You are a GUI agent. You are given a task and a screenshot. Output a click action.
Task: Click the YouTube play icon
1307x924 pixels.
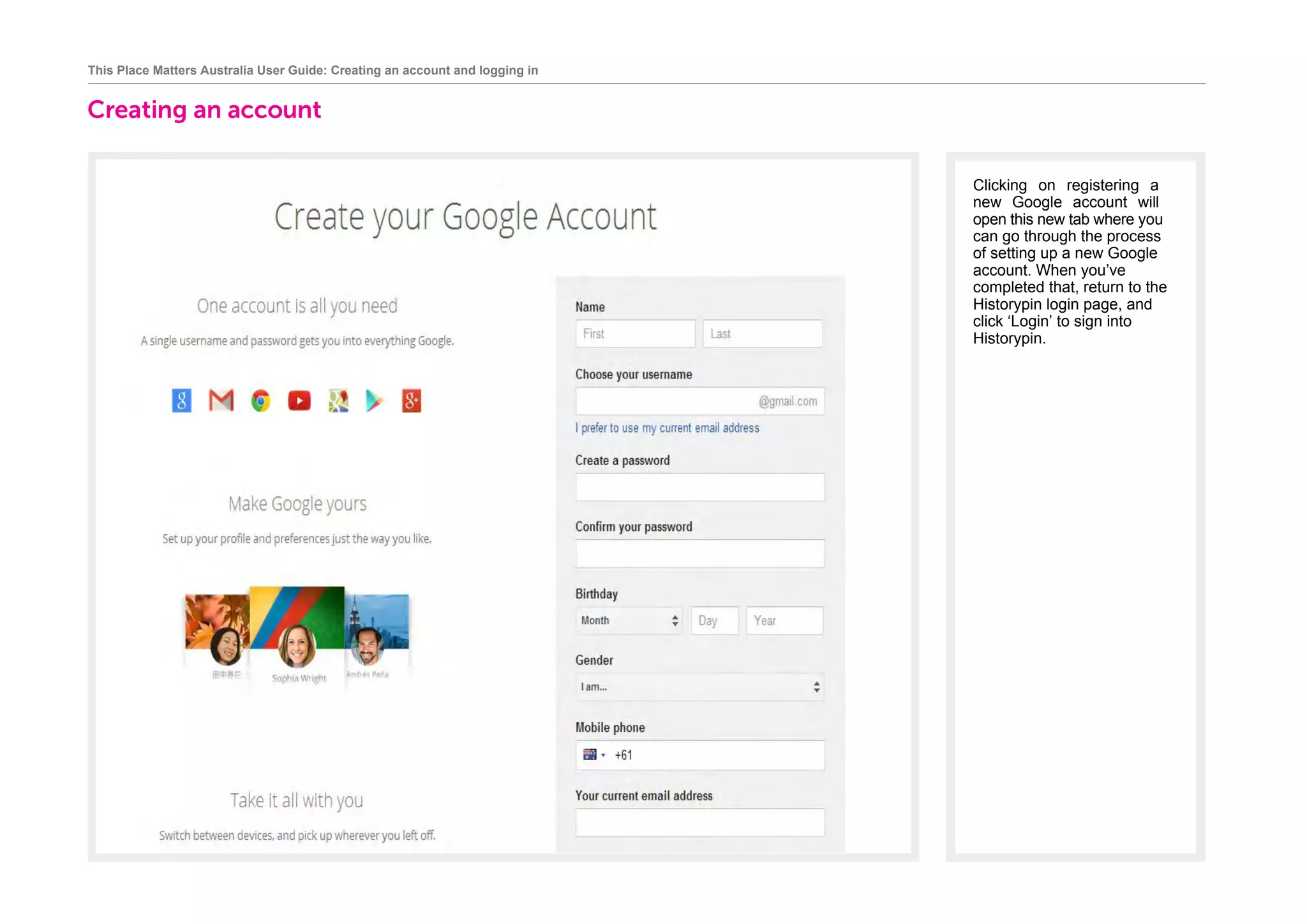pos(299,401)
